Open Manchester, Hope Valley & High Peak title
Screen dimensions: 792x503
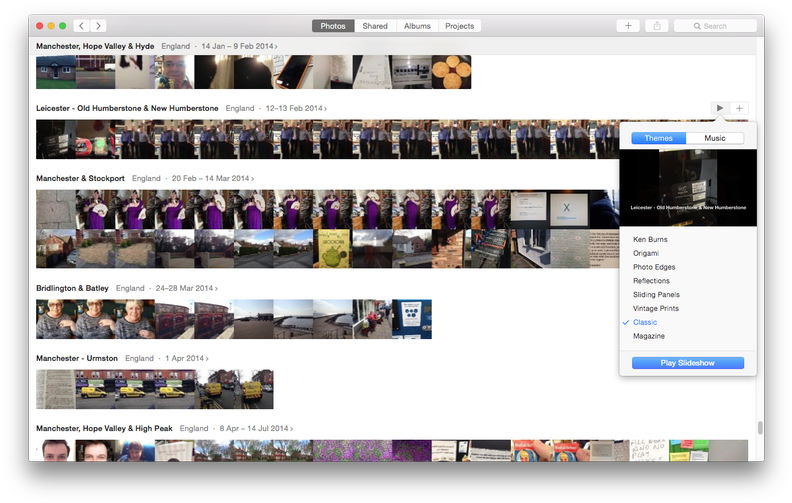click(x=104, y=428)
